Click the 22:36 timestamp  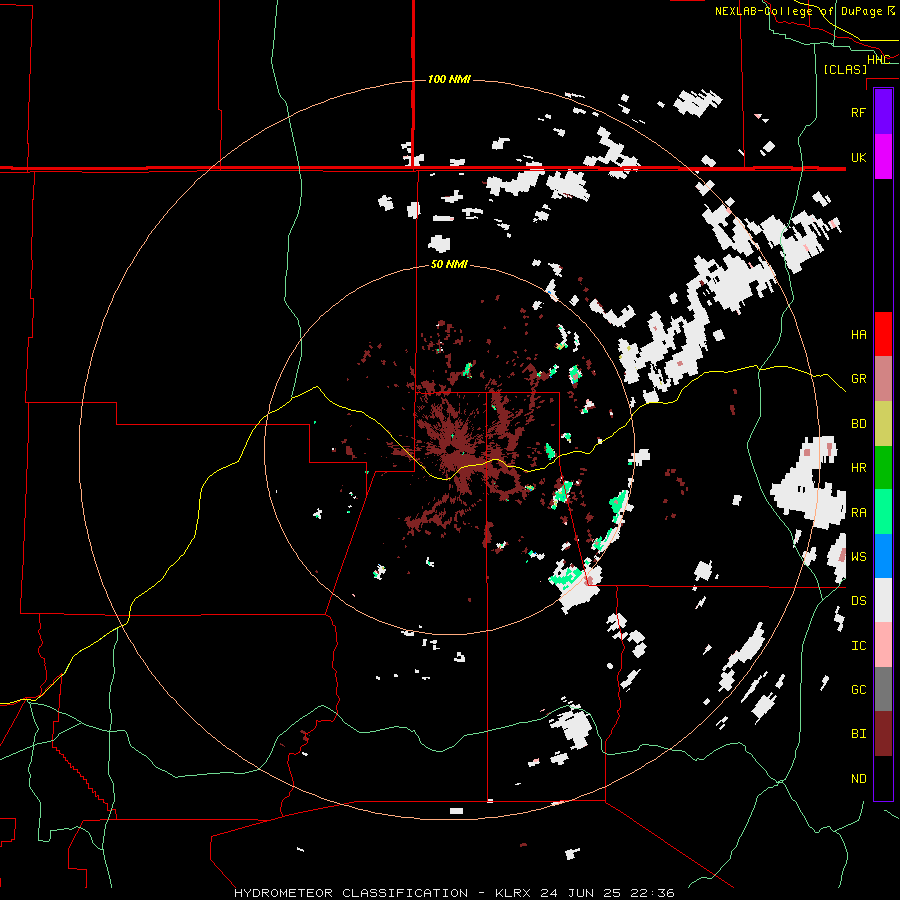(x=653, y=893)
